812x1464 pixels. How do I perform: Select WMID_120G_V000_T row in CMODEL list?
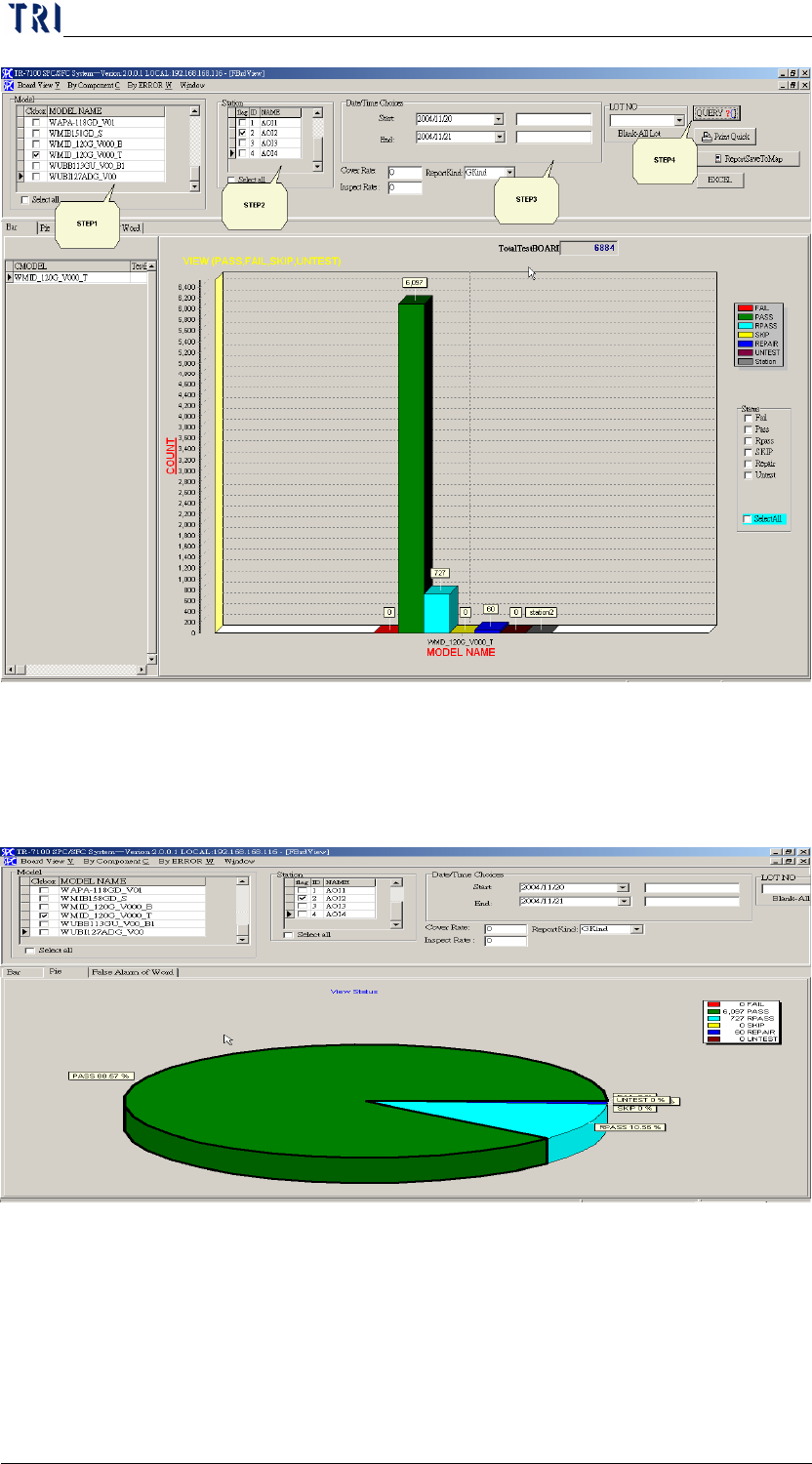(76, 278)
